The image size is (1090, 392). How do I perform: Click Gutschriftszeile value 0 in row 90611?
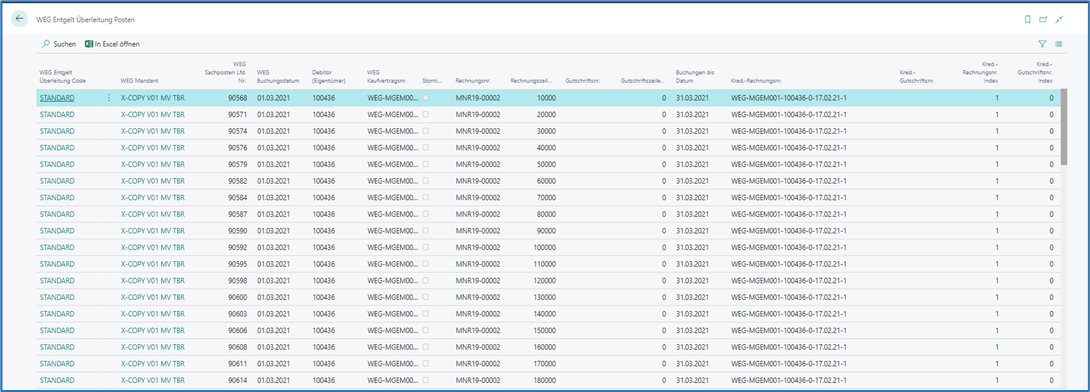(663, 364)
